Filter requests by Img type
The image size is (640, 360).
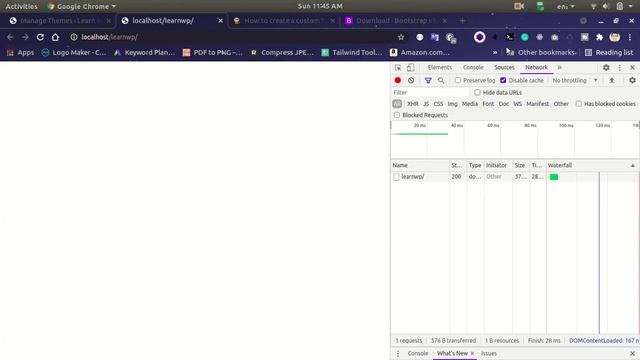452,104
